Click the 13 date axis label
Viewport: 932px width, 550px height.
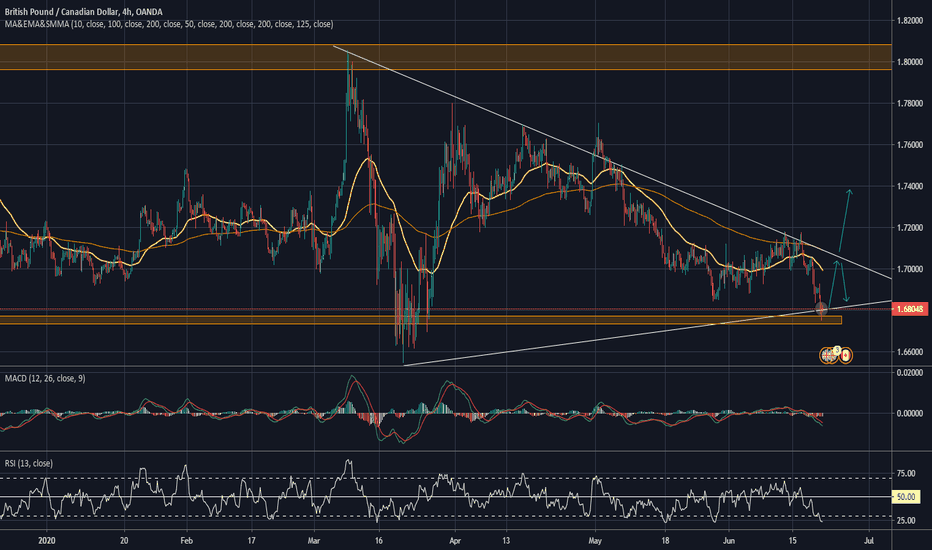coord(506,540)
